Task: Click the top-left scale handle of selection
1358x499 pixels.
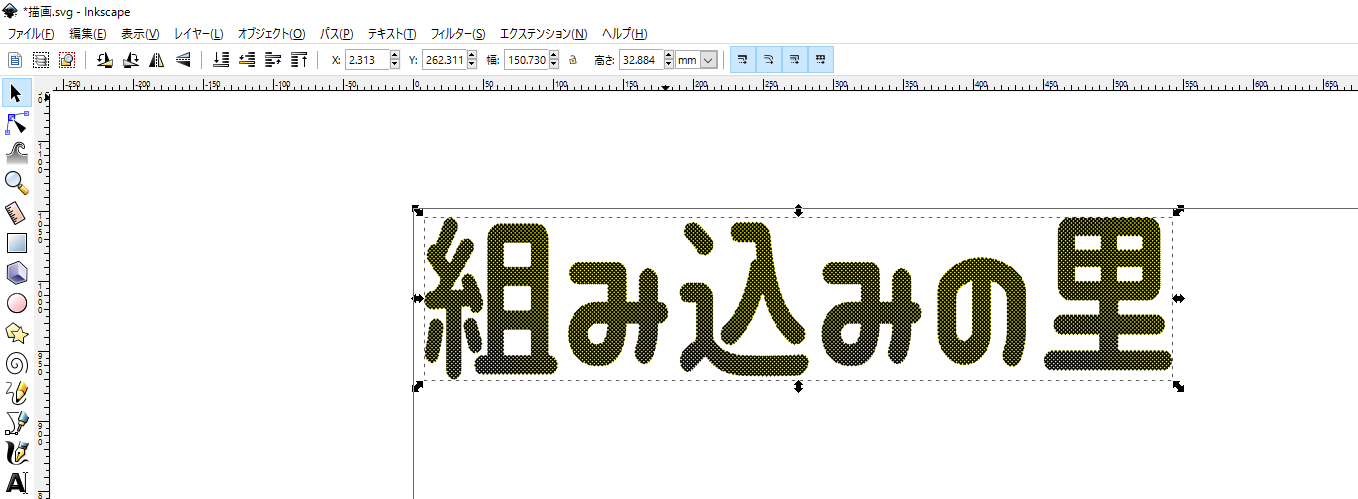Action: [418, 210]
